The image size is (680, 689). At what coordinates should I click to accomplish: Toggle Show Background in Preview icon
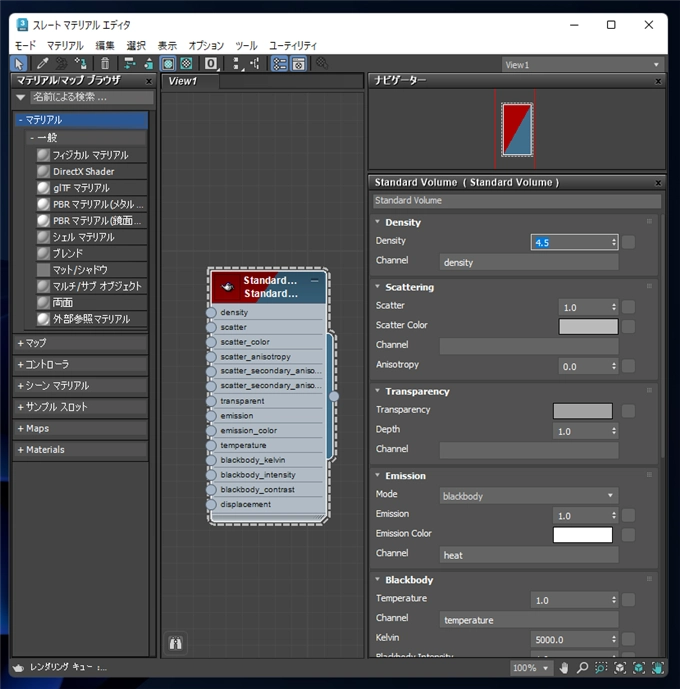point(187,64)
